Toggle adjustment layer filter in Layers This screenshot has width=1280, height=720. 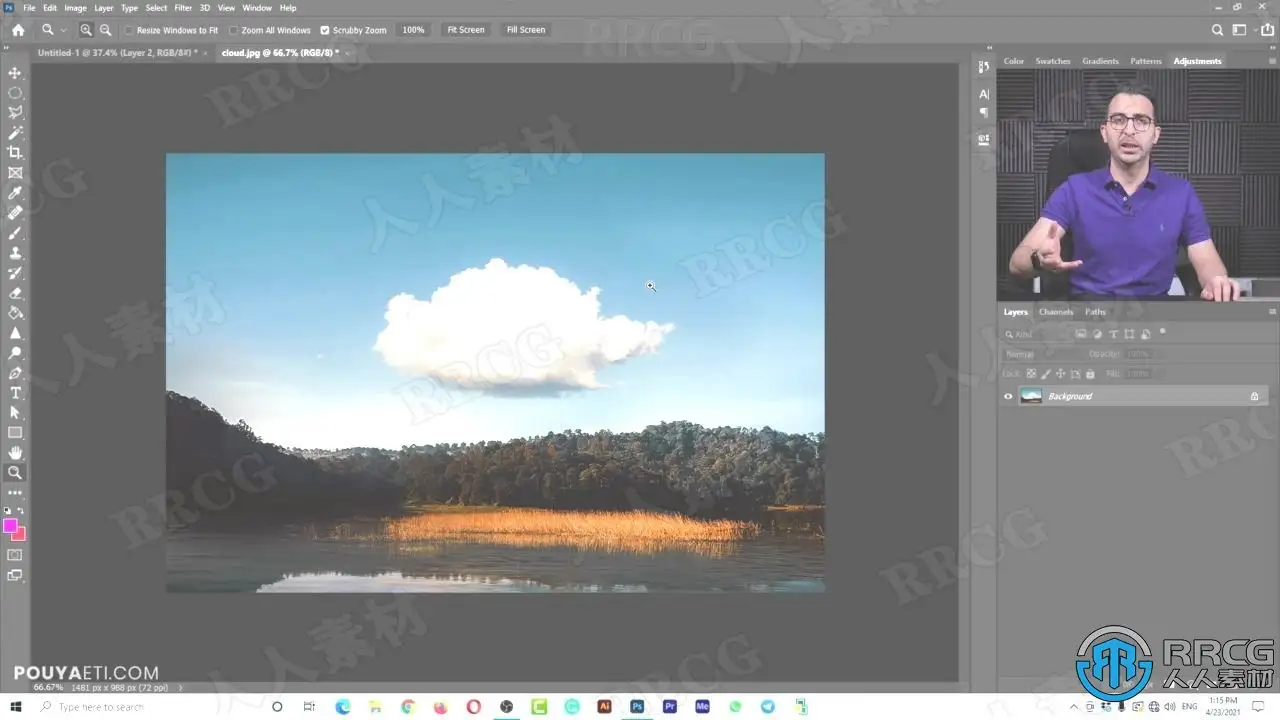tap(1098, 334)
